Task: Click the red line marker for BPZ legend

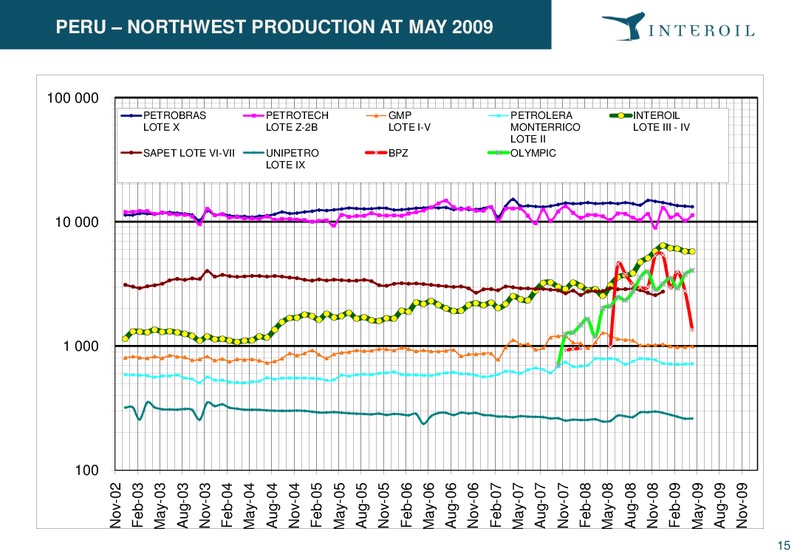Action: tap(377, 153)
